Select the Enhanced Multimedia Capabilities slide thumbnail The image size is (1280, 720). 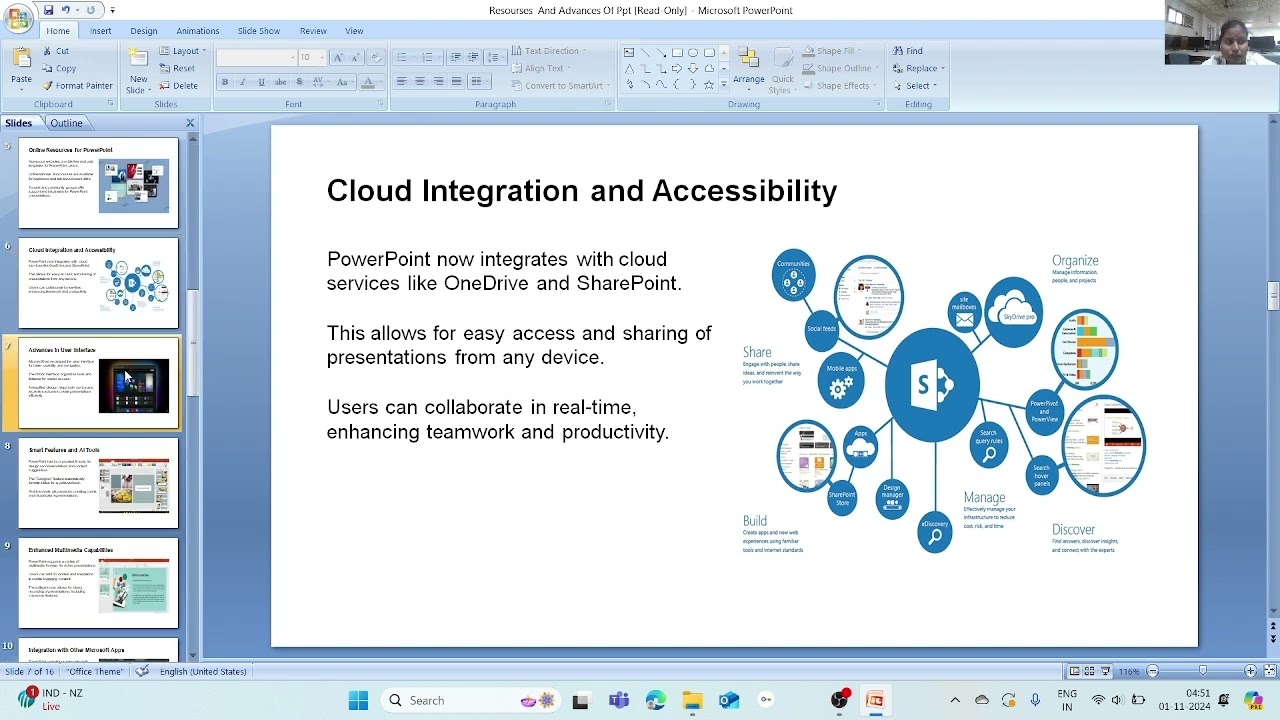98,582
